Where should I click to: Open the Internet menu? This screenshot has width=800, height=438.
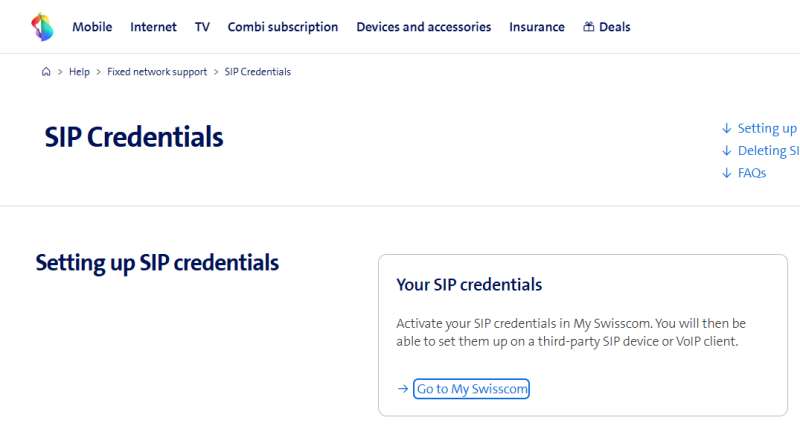click(153, 27)
